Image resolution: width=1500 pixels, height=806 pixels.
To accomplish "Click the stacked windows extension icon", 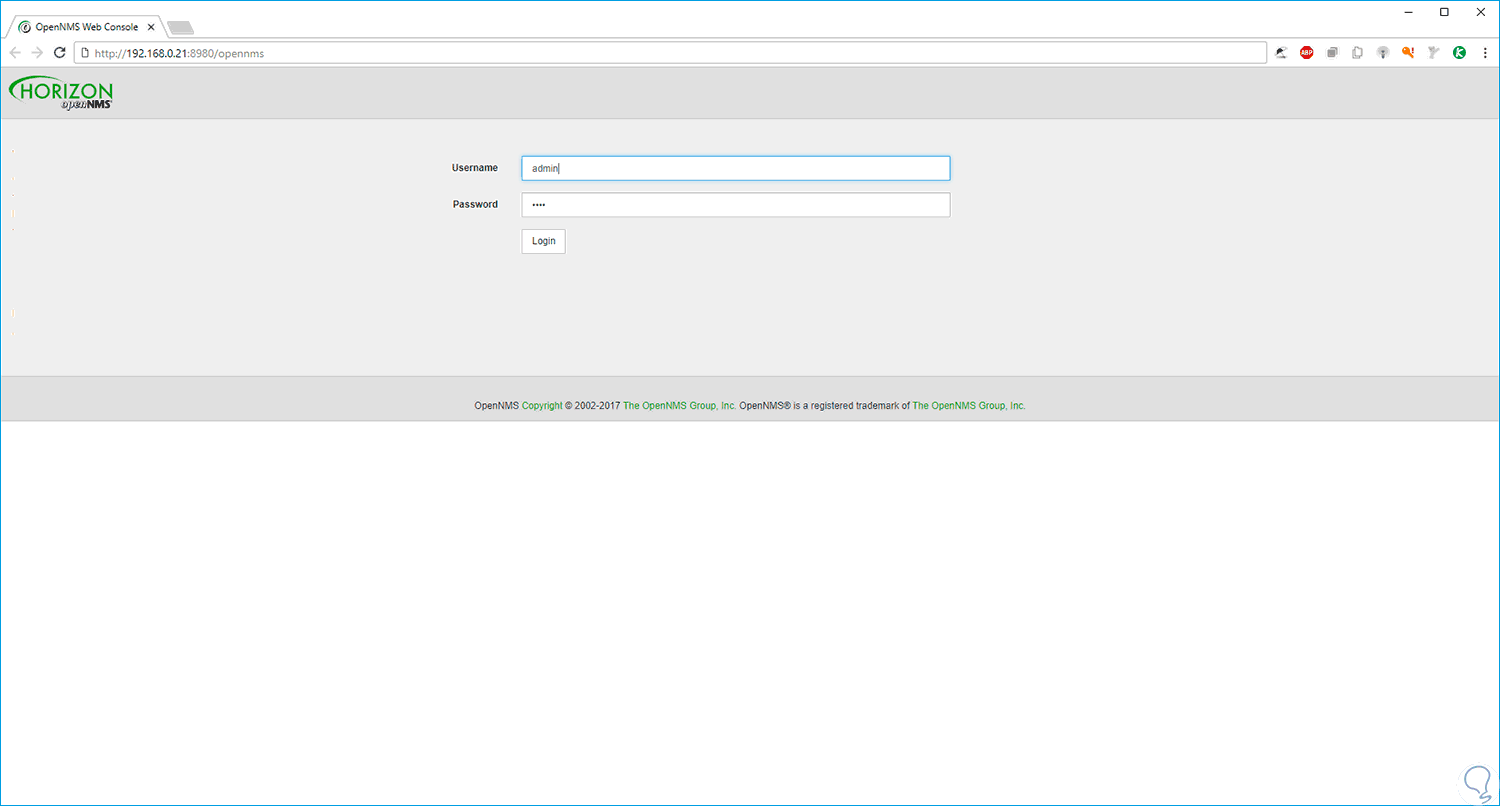I will point(1332,53).
